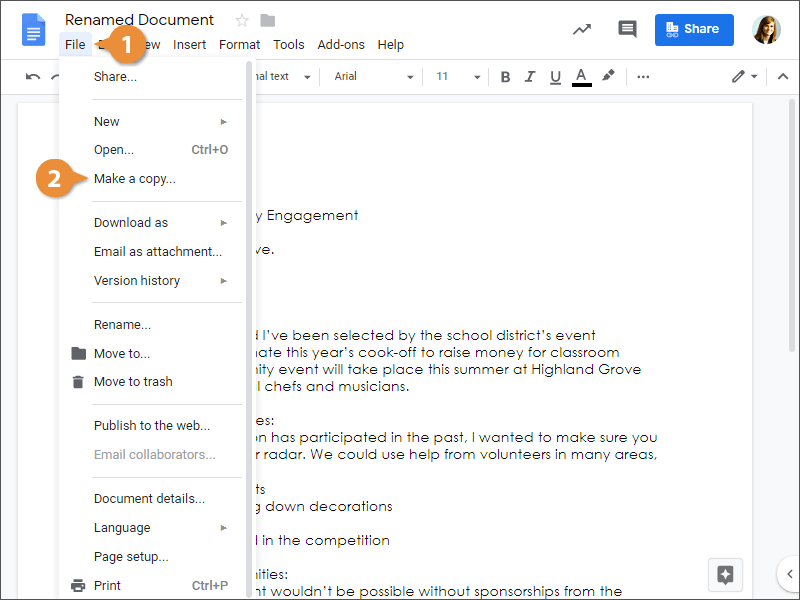The height and width of the screenshot is (600, 800).
Task: Click the Undo arrow icon
Action: pyautogui.click(x=33, y=77)
